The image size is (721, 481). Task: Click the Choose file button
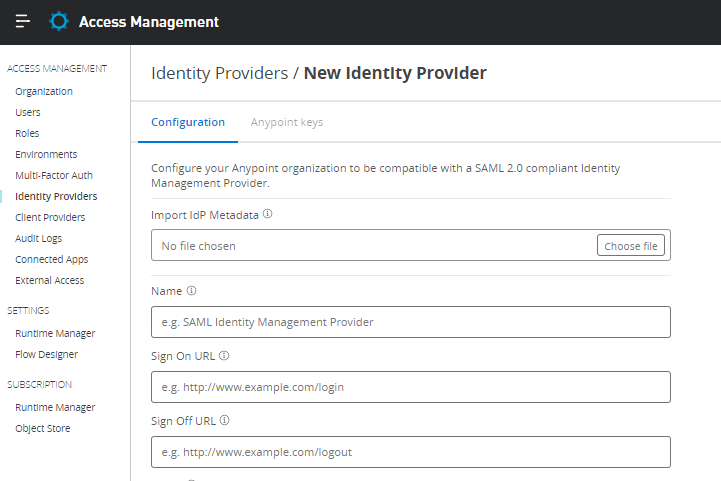(x=631, y=245)
